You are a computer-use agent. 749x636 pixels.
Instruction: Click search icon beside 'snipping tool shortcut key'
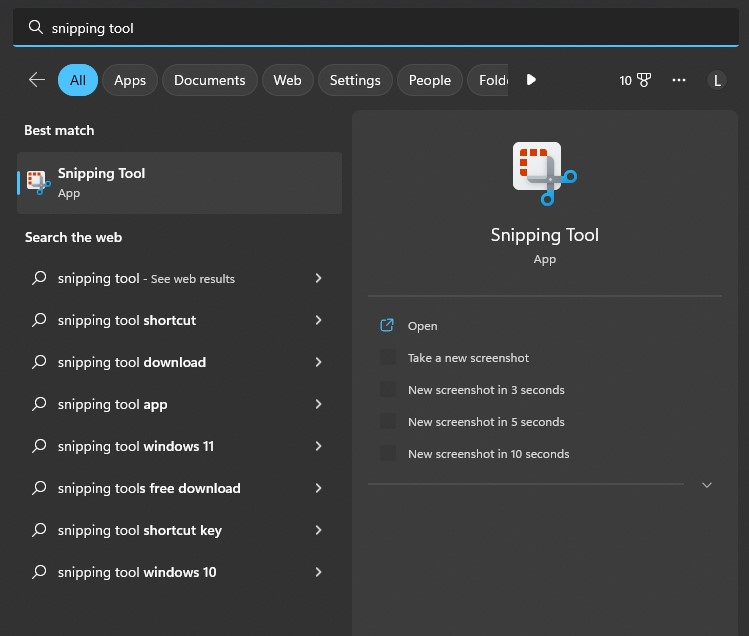39,530
